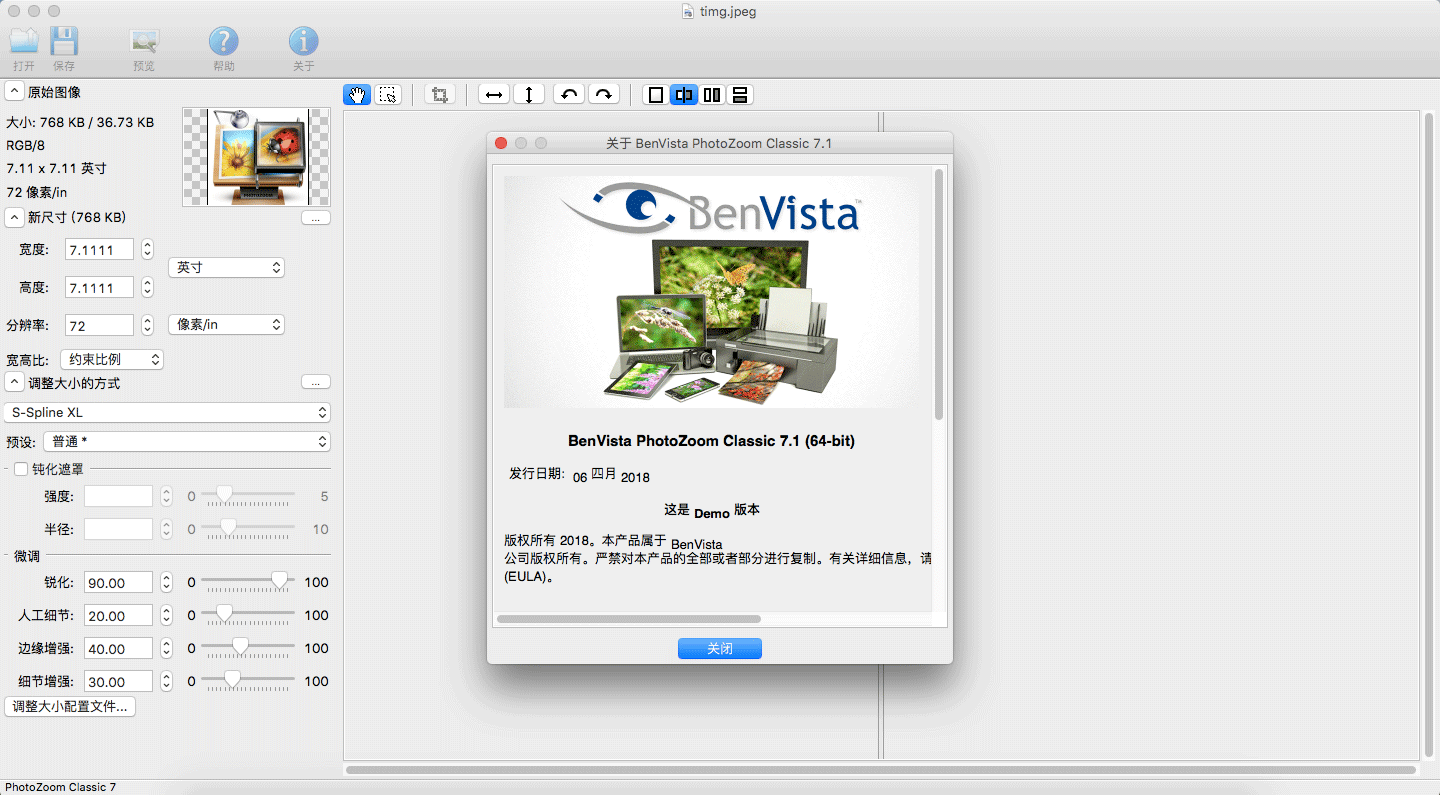Click the 宽度 stepper arrows
The width and height of the screenshot is (1440, 795).
[x=148, y=250]
